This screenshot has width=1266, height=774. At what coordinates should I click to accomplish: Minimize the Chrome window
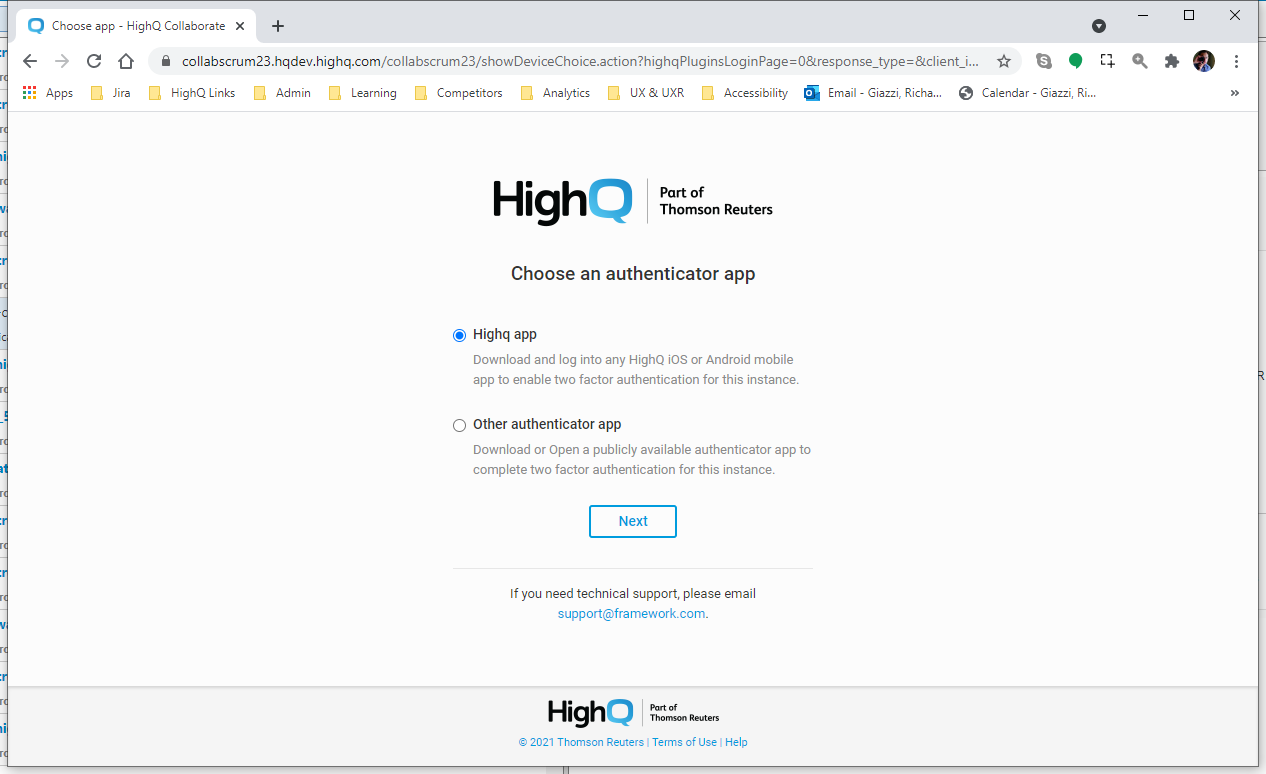point(1142,15)
